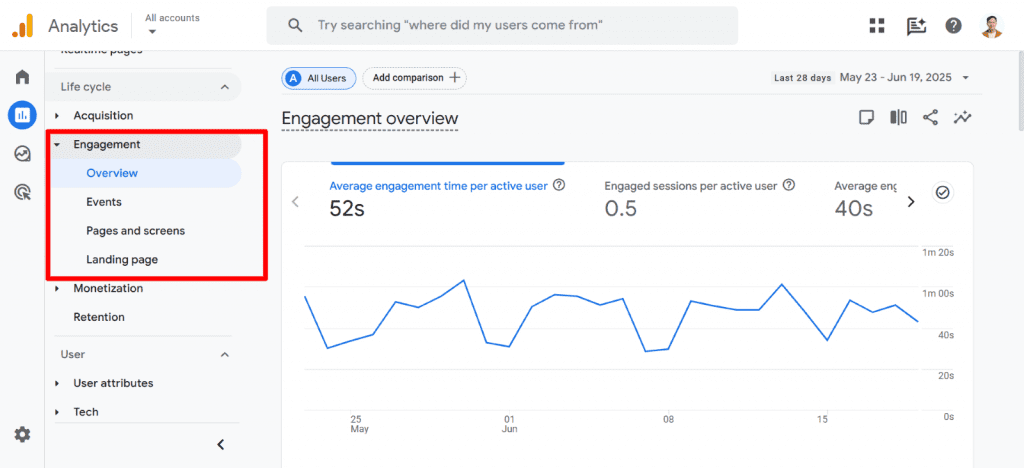Viewport: 1024px width, 468px height.
Task: Click the Google Analytics logo
Action: tap(22, 25)
